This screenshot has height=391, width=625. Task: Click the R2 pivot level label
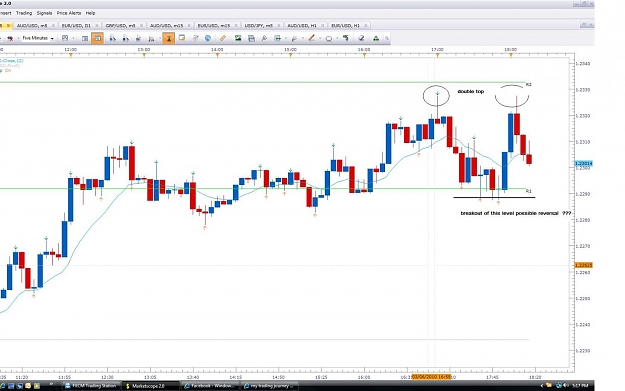(529, 84)
